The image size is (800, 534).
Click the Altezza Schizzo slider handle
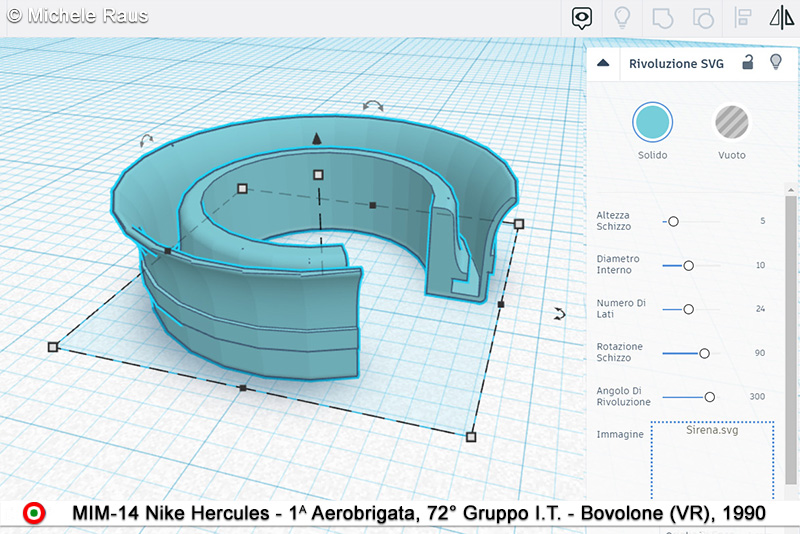click(x=673, y=221)
